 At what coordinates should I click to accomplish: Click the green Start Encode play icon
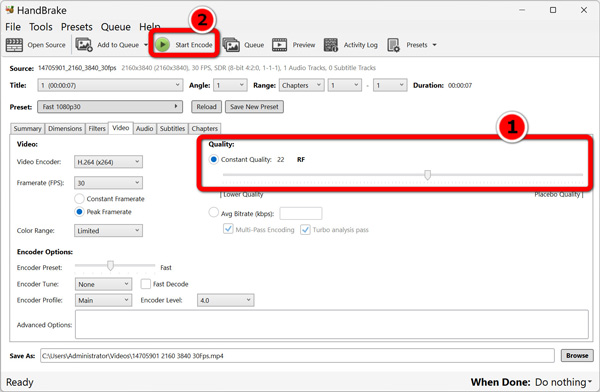(163, 45)
